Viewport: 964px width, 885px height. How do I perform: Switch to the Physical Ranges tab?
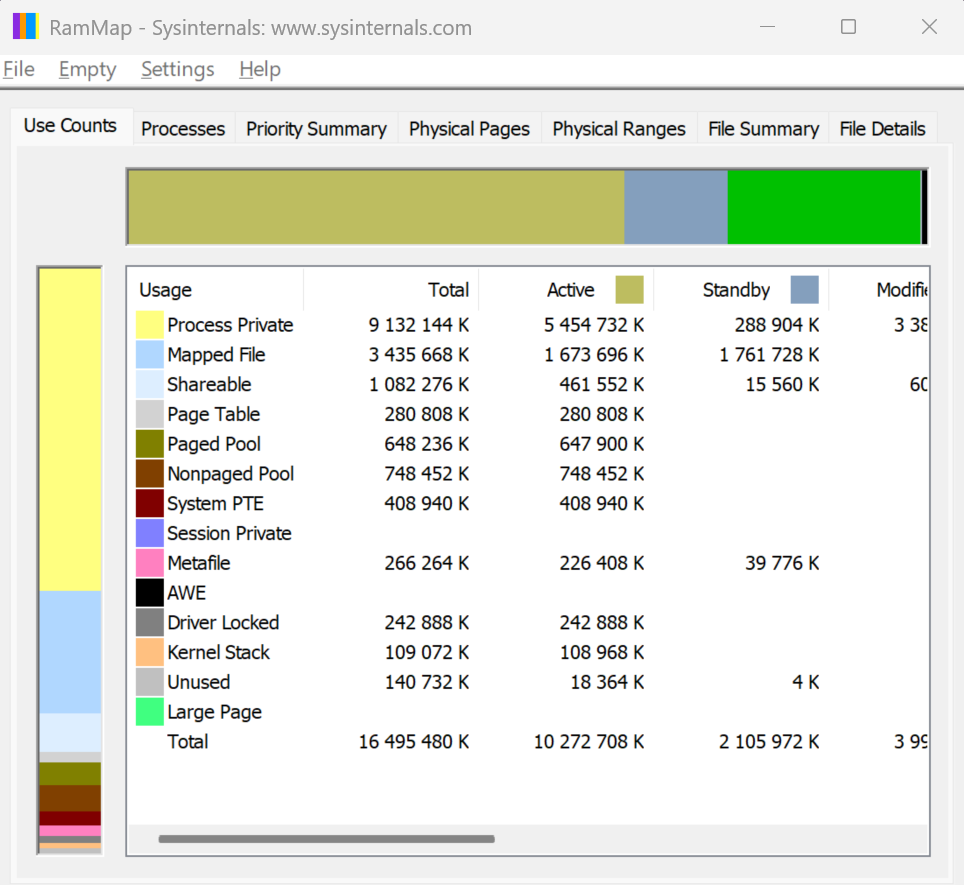[618, 128]
